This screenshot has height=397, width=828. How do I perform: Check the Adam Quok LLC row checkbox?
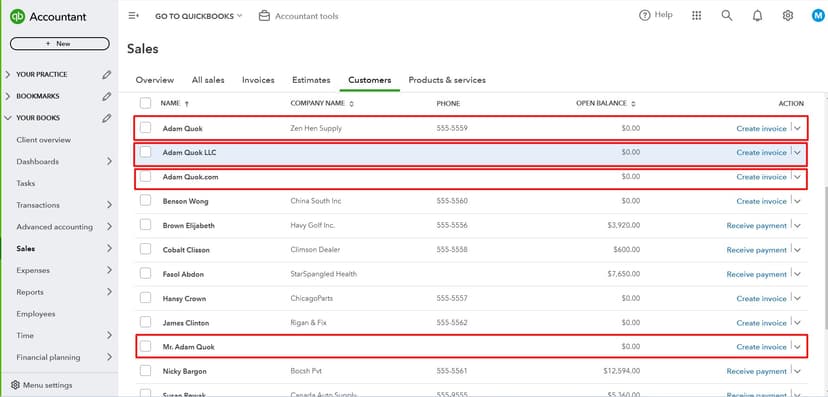pos(146,152)
